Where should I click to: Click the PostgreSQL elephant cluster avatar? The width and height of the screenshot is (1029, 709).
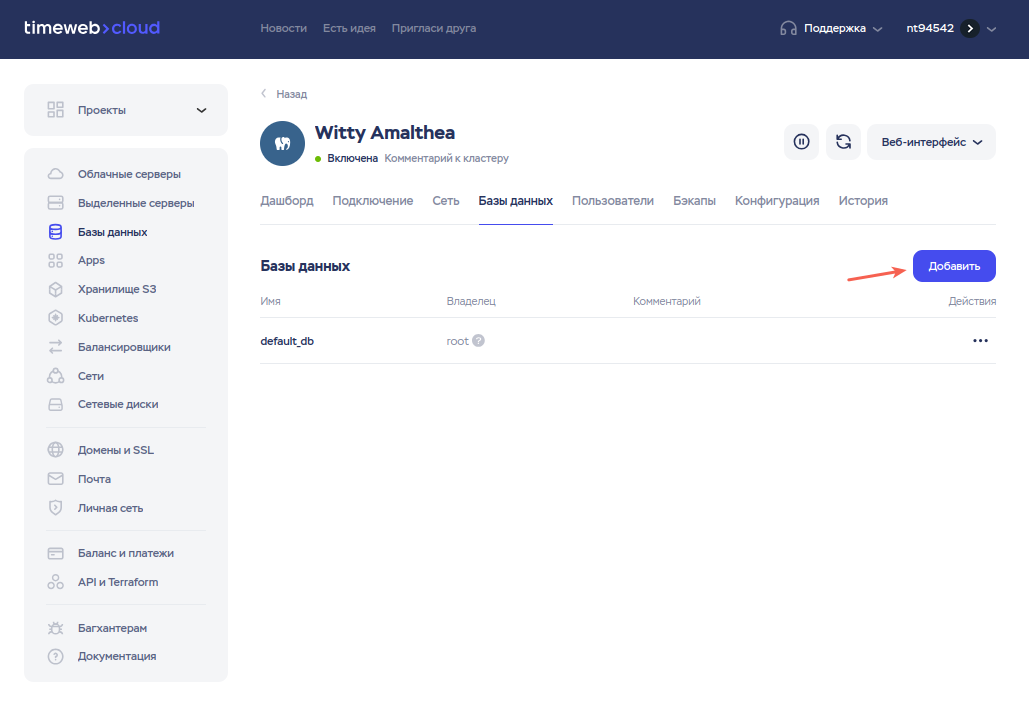tap(282, 143)
